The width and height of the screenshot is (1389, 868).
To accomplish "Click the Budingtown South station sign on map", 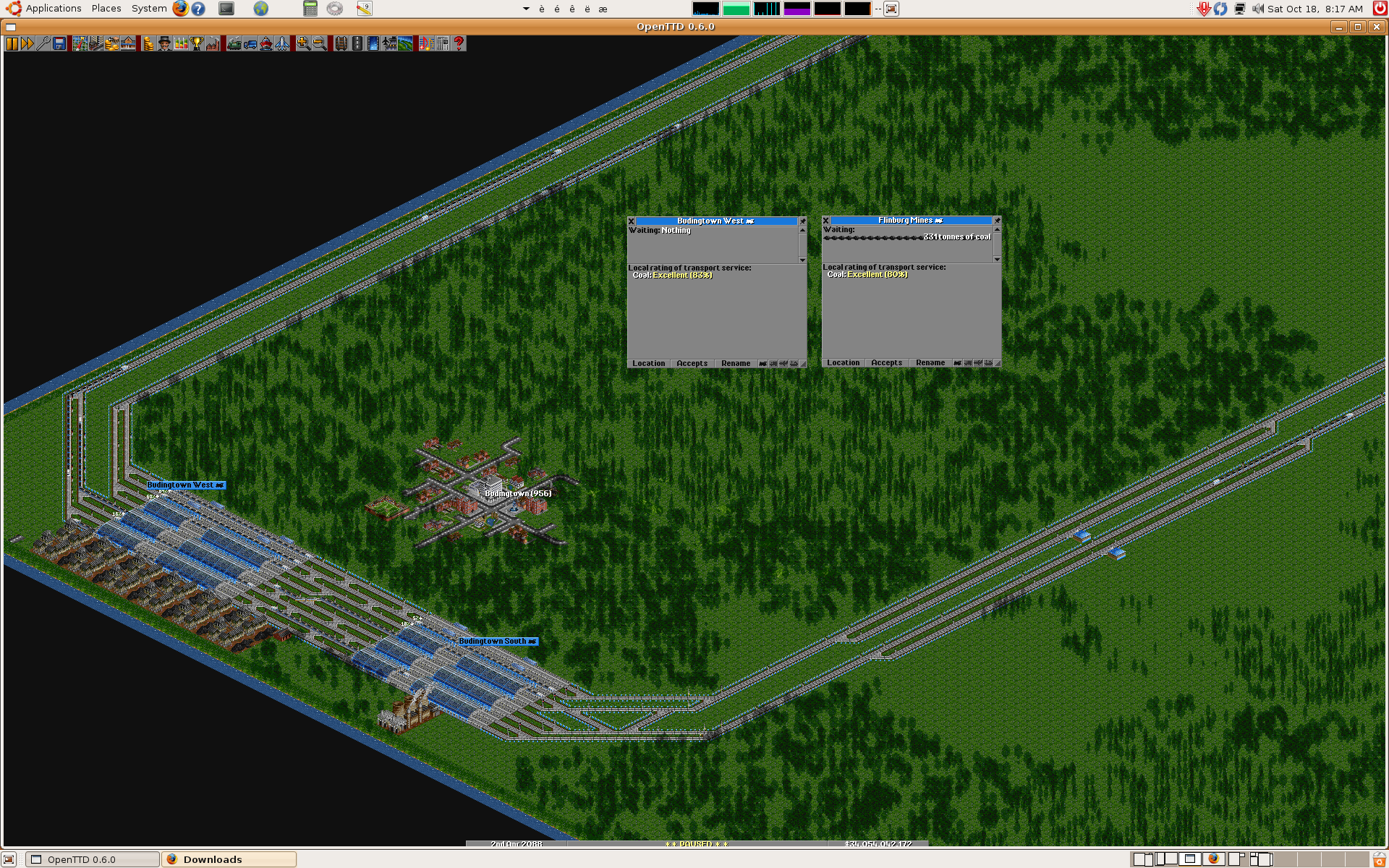I will tap(498, 641).
